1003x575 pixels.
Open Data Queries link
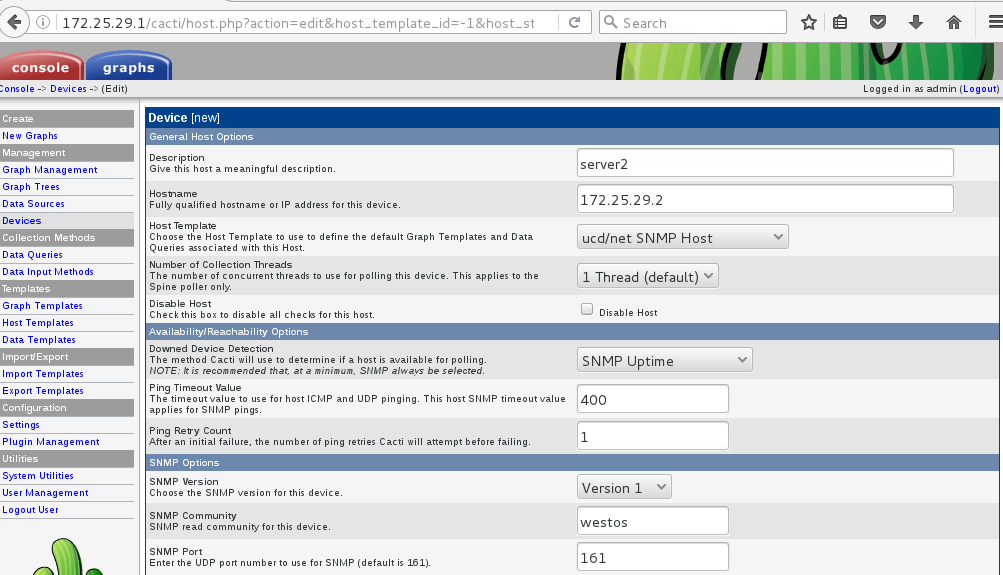[32, 255]
